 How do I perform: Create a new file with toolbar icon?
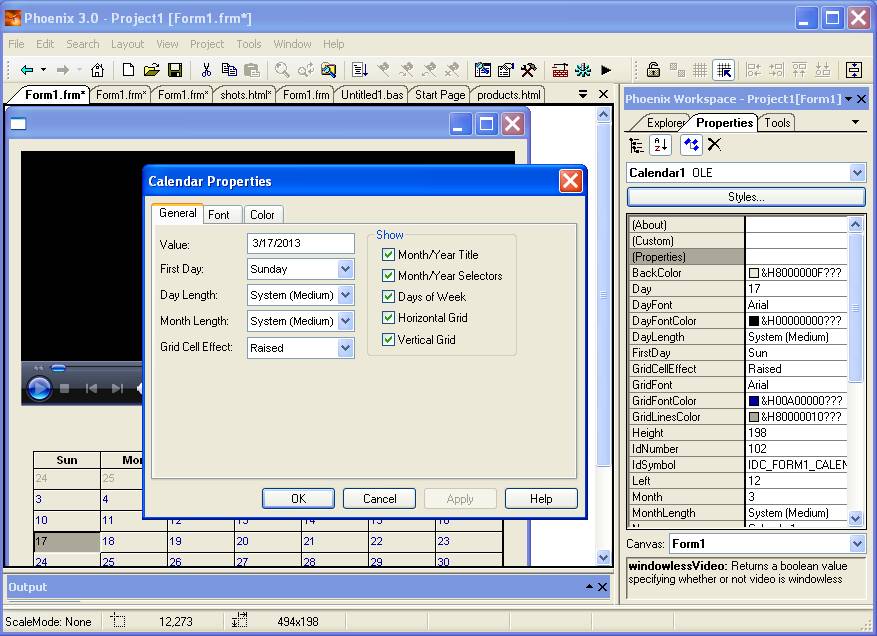click(x=128, y=70)
